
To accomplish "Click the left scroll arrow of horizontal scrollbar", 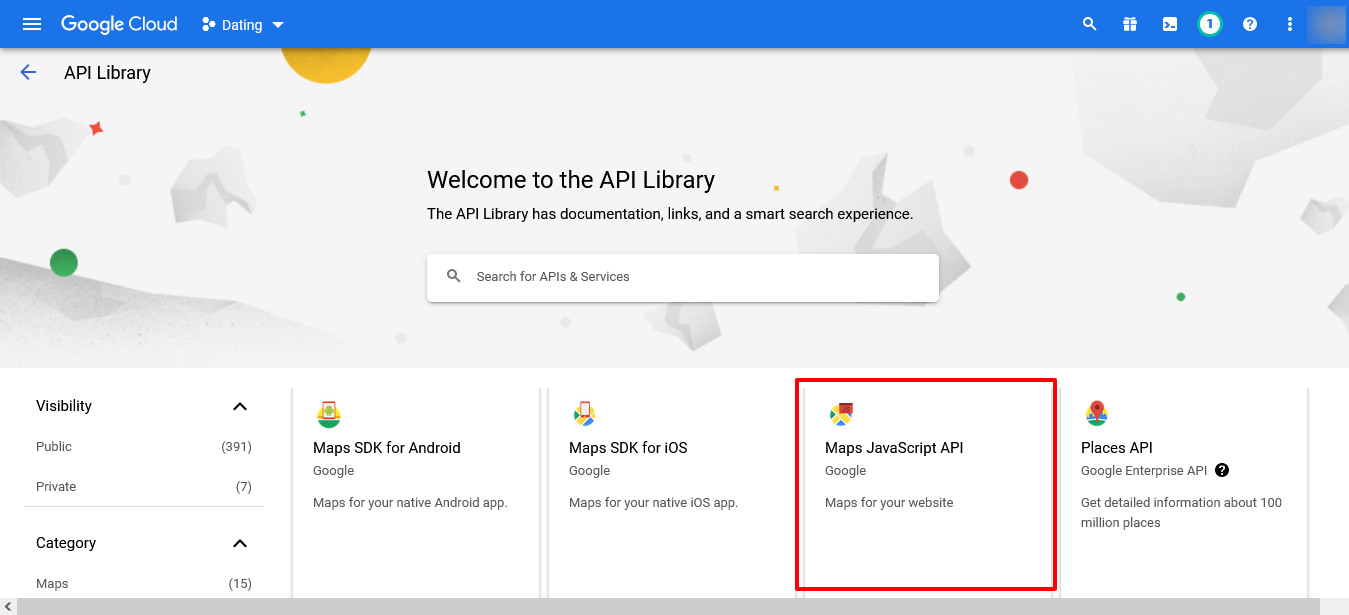I will point(8,606).
